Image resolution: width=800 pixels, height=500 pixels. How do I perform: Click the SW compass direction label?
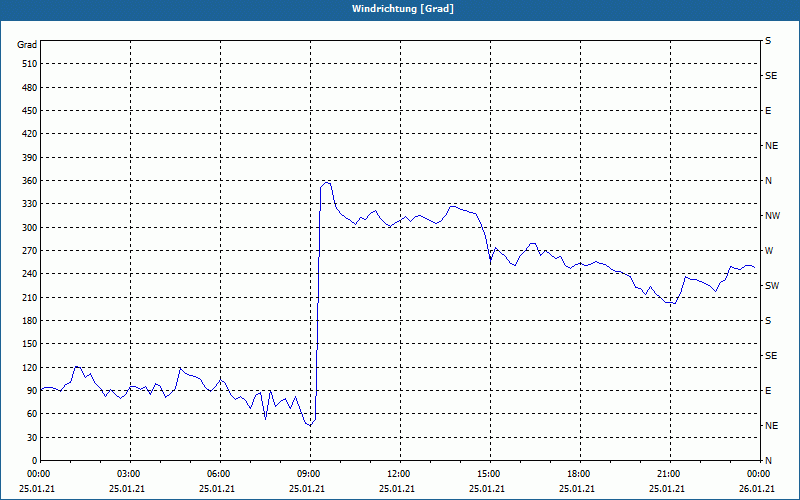coord(772,286)
